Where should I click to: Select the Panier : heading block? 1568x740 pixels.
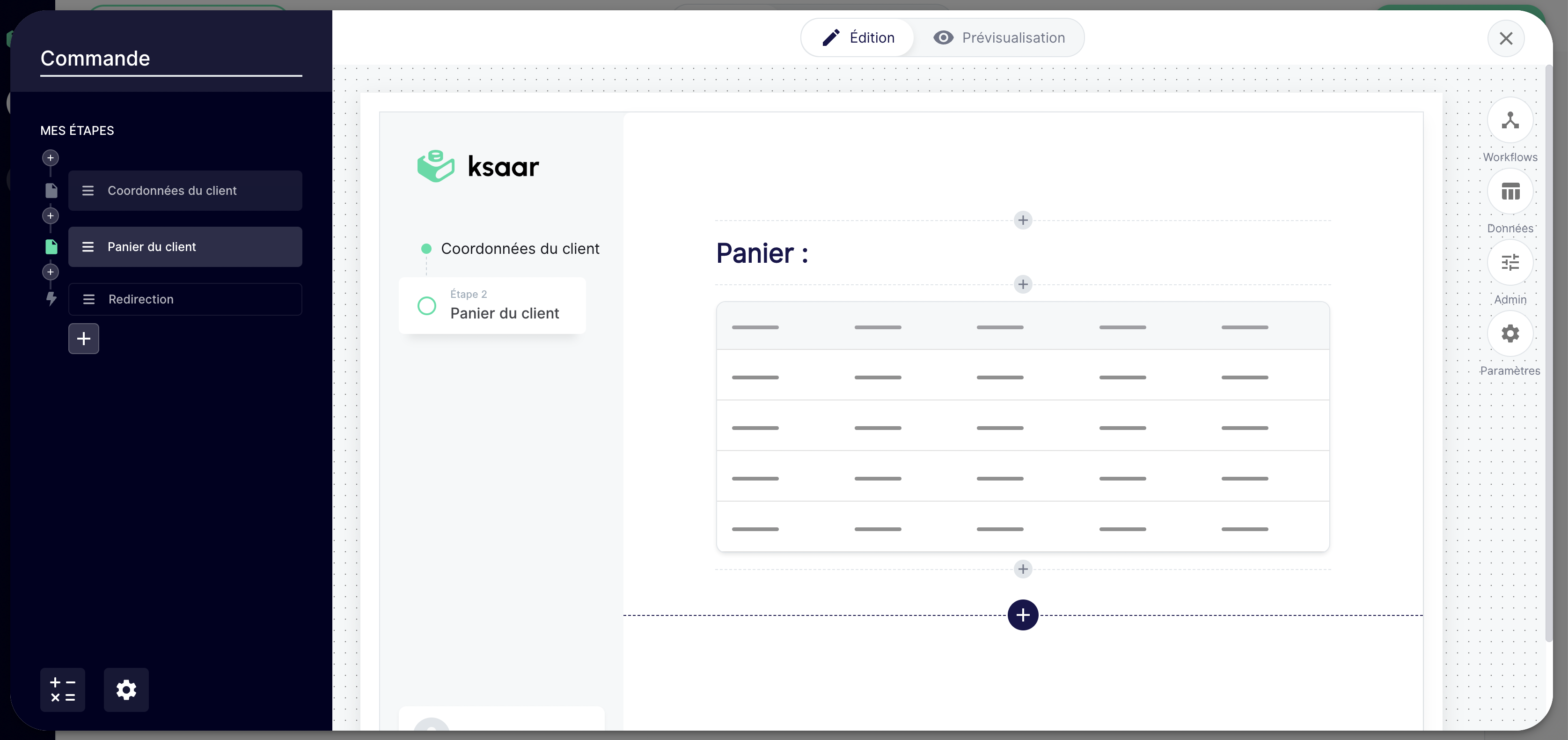[x=762, y=253]
